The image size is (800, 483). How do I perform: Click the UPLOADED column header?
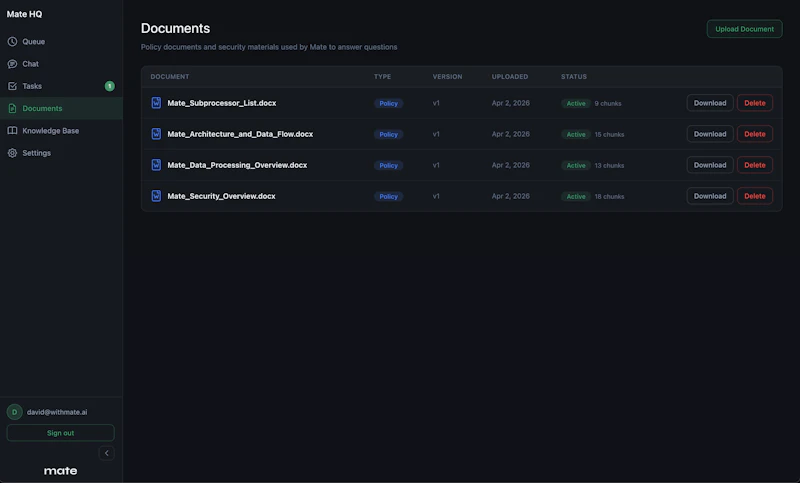[x=510, y=77]
